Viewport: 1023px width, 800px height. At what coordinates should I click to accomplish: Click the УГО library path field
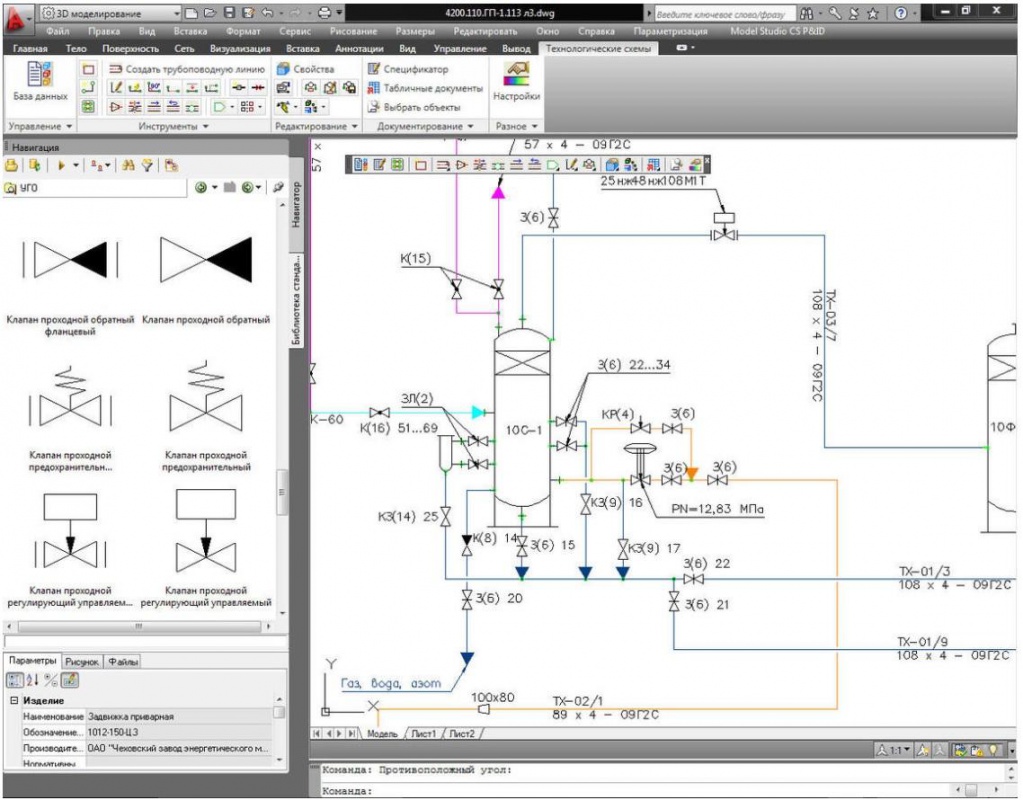[x=95, y=188]
